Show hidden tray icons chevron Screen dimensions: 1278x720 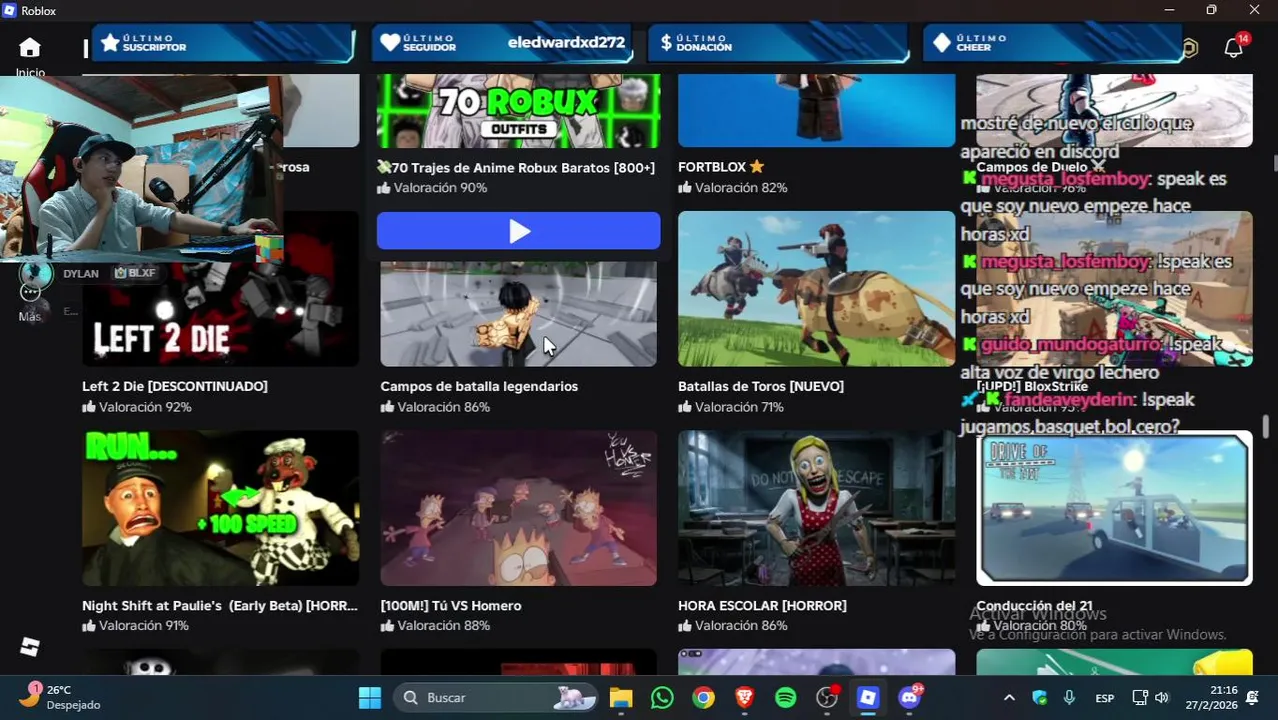[x=1009, y=698]
